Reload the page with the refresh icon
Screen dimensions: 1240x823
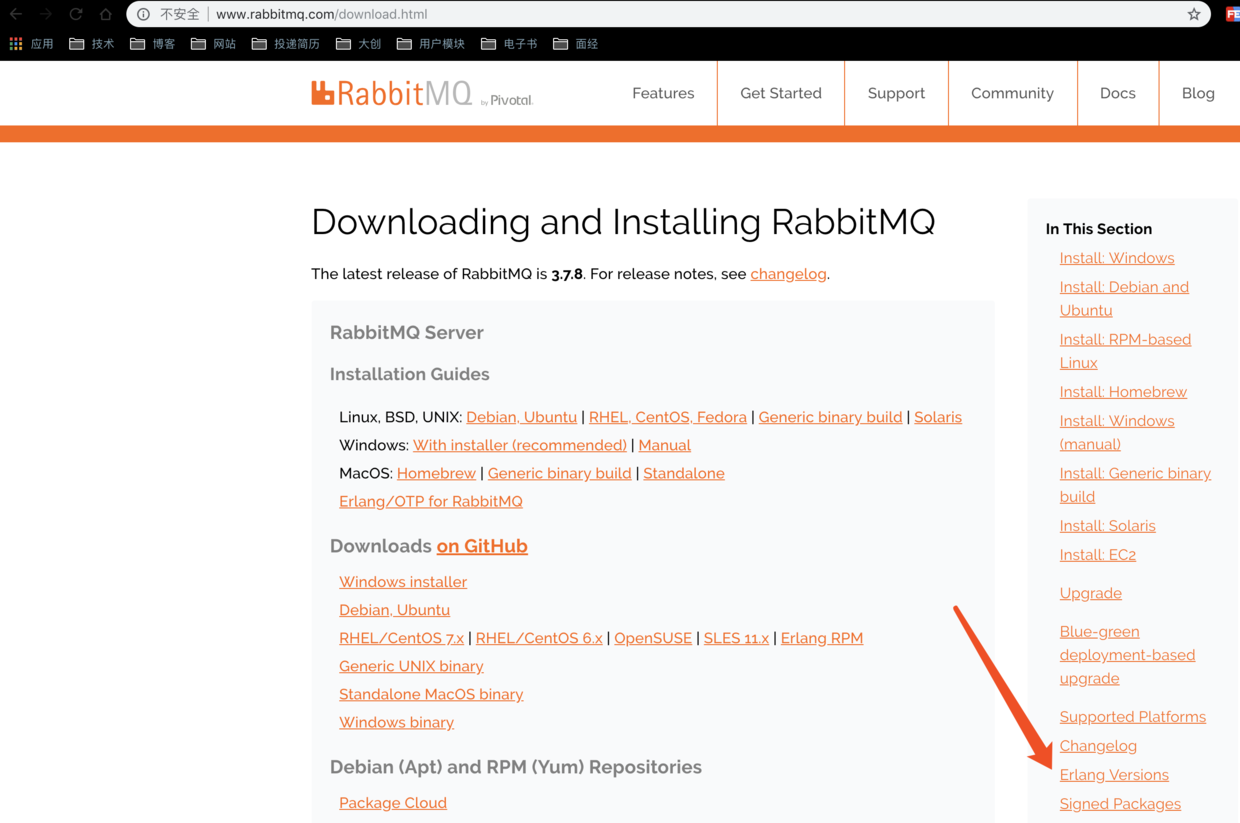[x=76, y=14]
